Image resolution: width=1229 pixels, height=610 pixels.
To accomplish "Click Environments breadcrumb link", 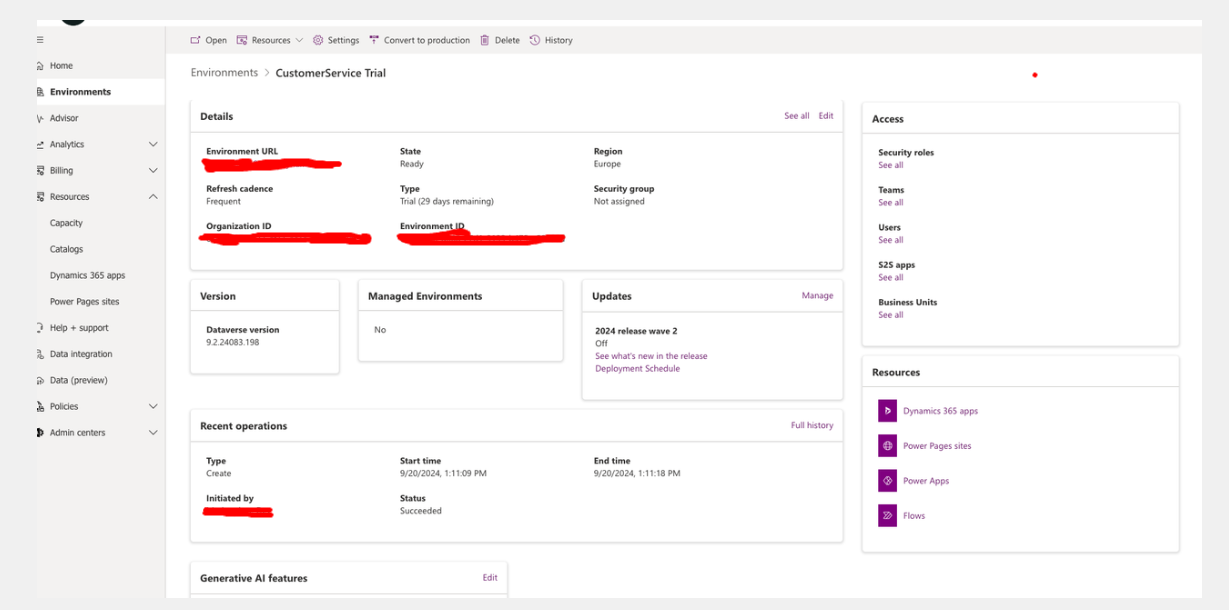I will pyautogui.click(x=224, y=73).
